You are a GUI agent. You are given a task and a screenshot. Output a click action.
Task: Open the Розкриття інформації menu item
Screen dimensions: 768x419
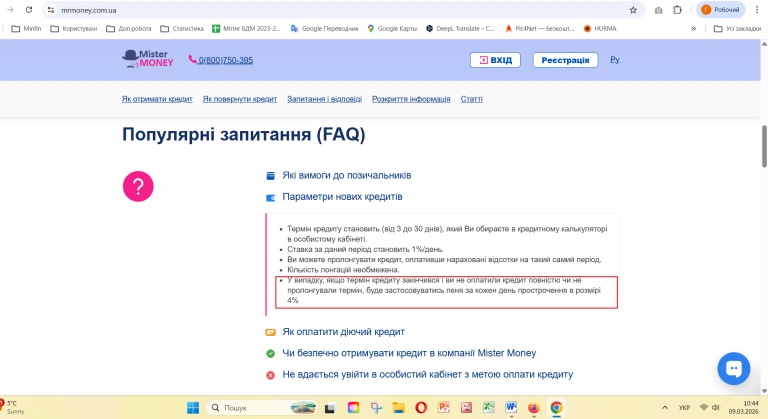411,99
